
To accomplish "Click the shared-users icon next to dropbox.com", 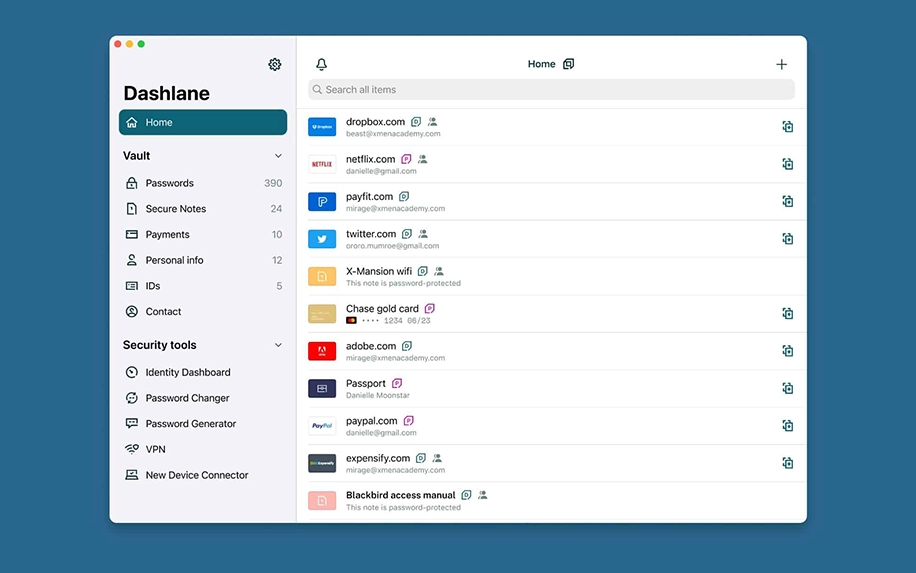I will [x=432, y=121].
